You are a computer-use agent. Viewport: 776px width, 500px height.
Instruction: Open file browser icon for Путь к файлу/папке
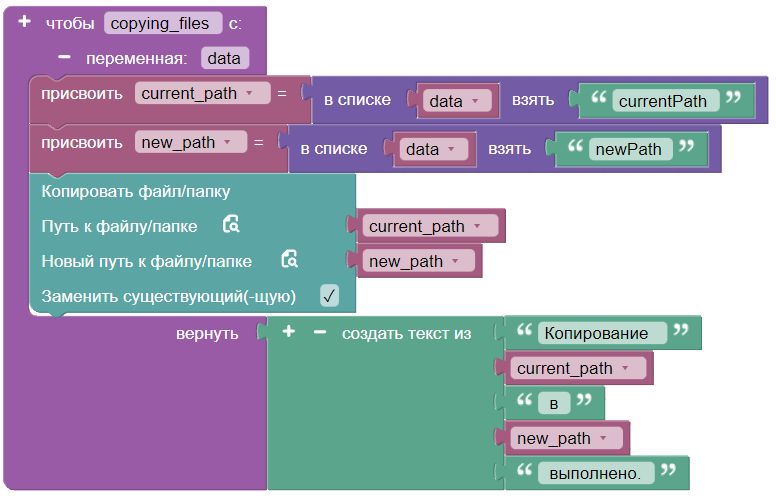tap(231, 224)
